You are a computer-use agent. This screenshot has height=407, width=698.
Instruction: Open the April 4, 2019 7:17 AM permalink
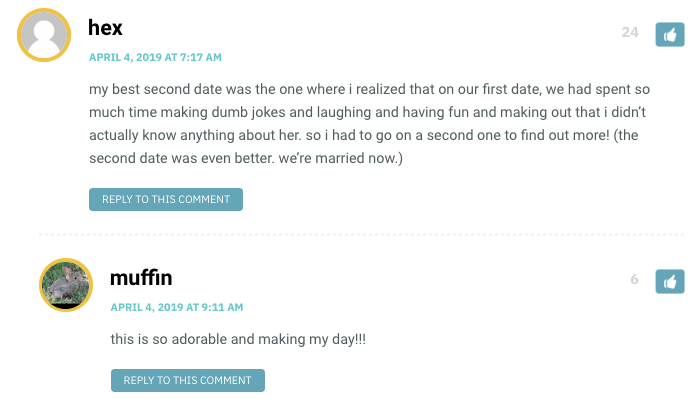tap(155, 57)
